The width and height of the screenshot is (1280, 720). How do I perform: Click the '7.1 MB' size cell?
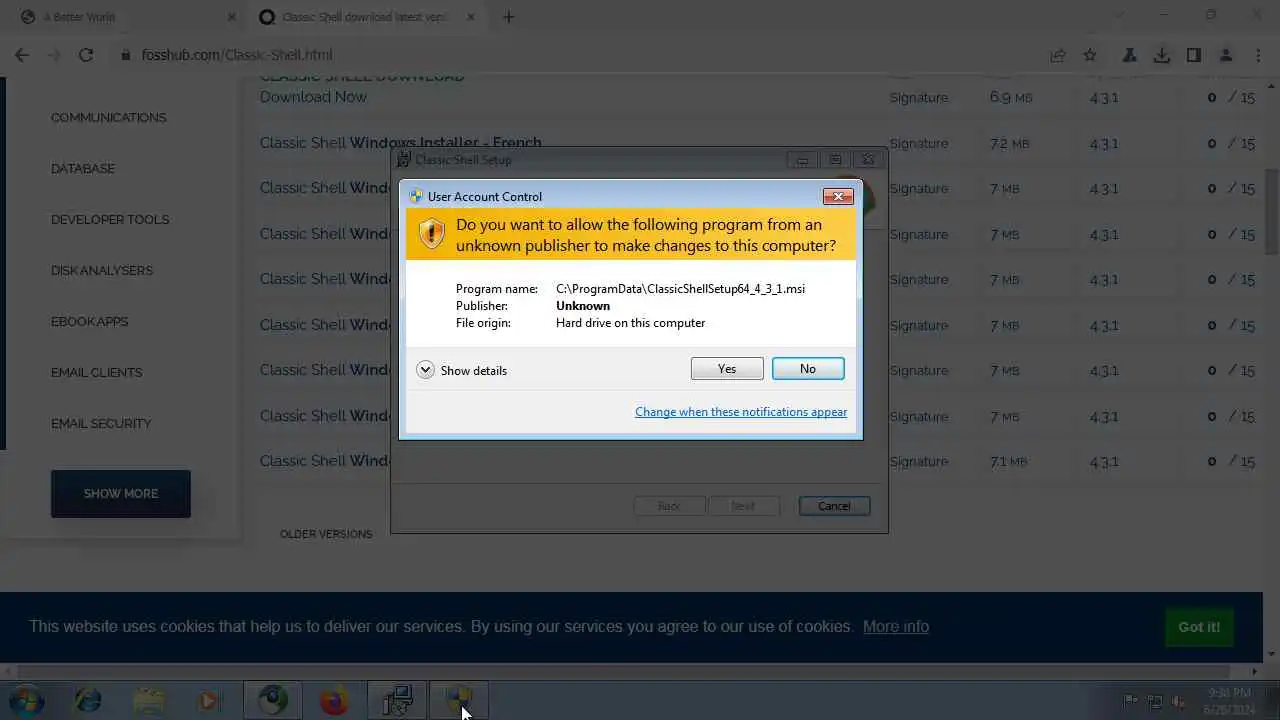(1009, 462)
